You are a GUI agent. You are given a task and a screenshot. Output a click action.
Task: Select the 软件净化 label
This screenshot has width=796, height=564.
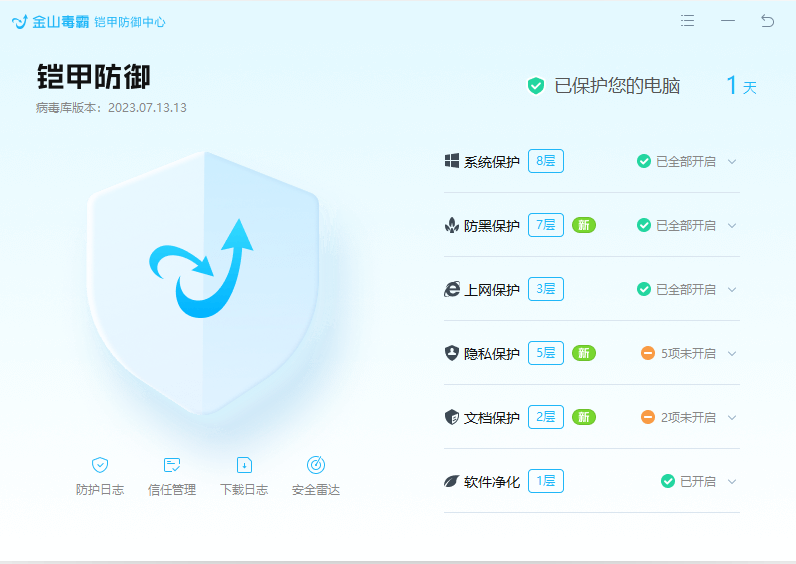click(x=492, y=482)
